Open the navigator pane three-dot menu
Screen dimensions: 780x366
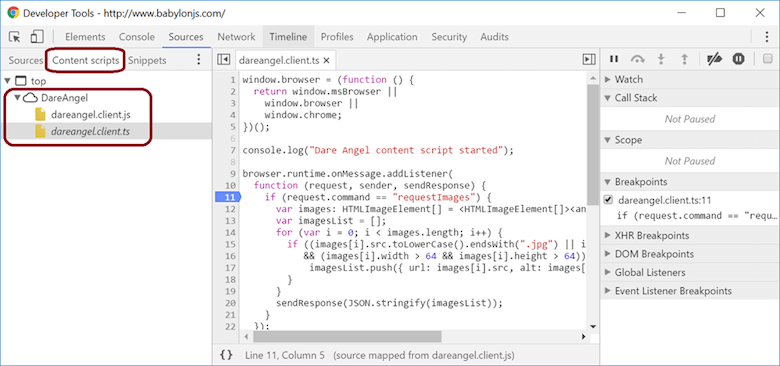[x=198, y=60]
